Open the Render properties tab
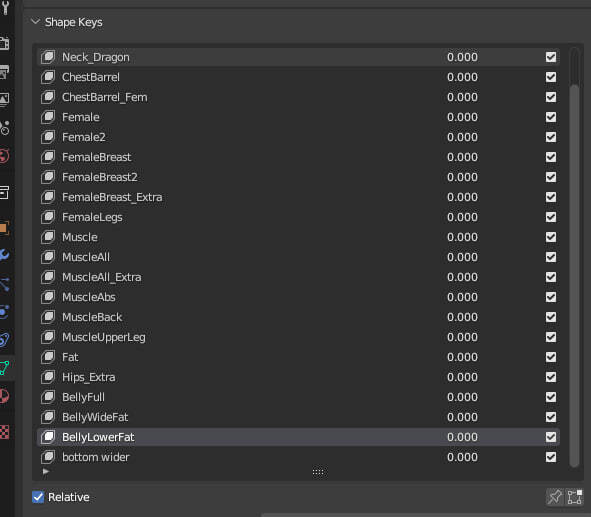This screenshot has width=591, height=517. pos(5,43)
